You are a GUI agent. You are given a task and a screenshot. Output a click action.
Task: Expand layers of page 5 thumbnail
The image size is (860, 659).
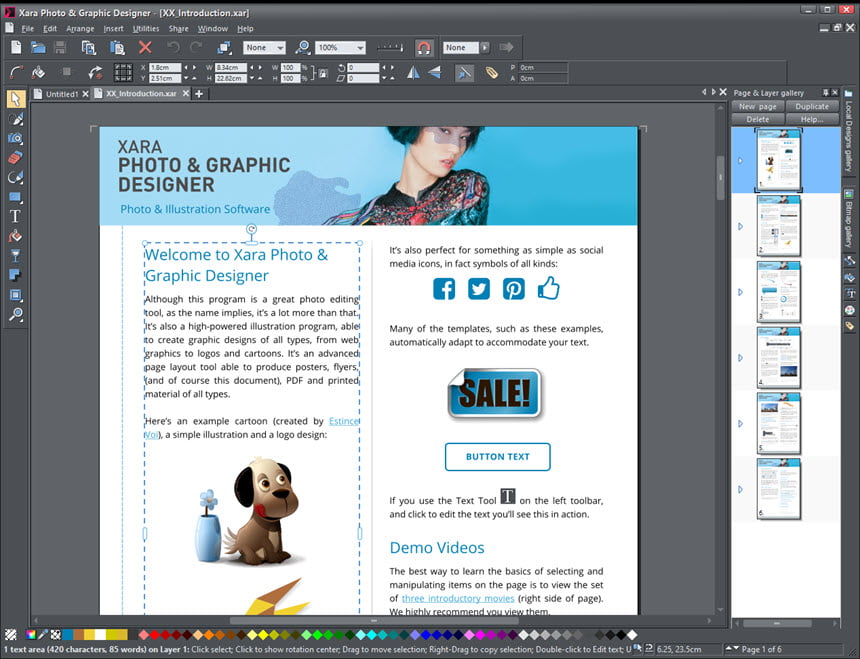[x=740, y=424]
